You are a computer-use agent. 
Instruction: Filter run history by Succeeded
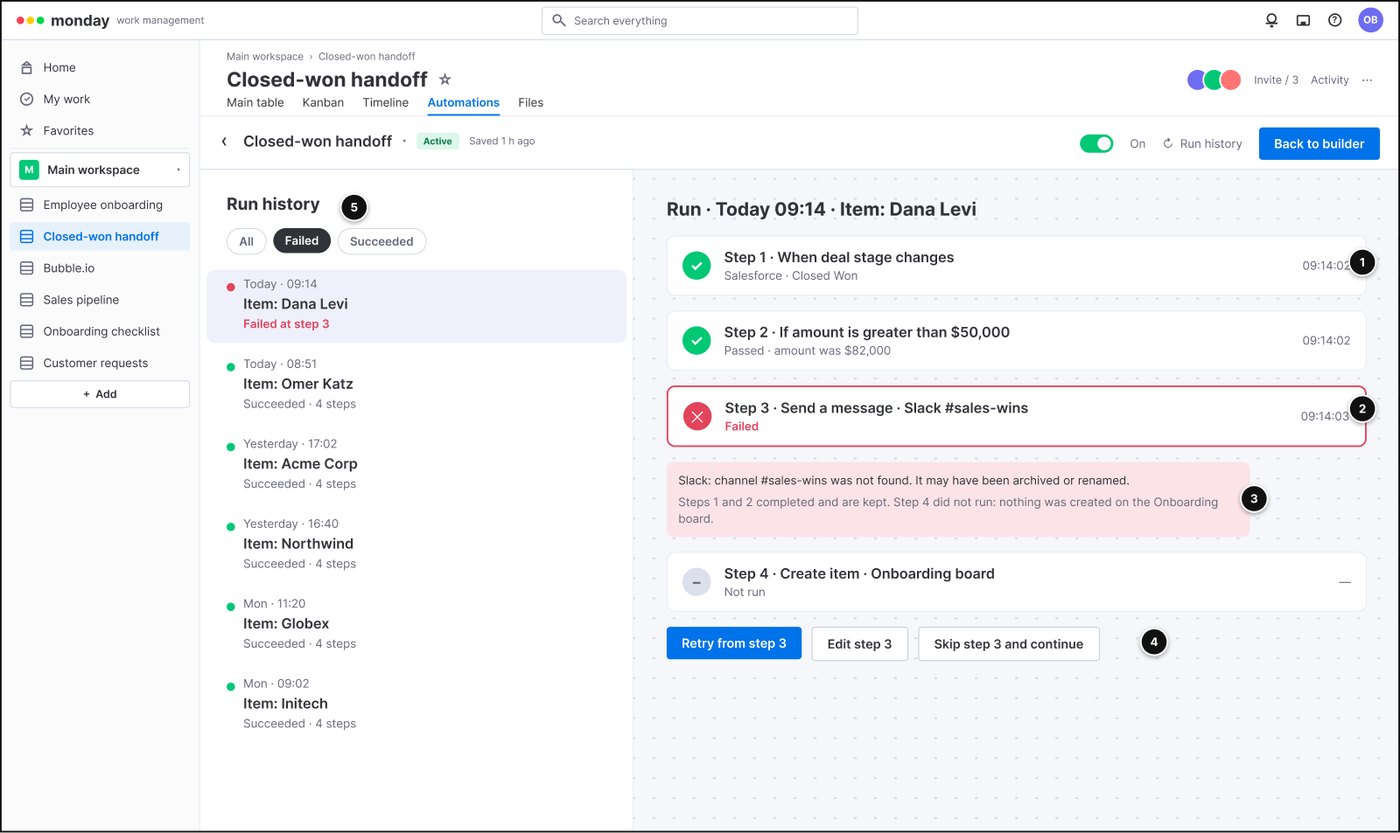[382, 241]
